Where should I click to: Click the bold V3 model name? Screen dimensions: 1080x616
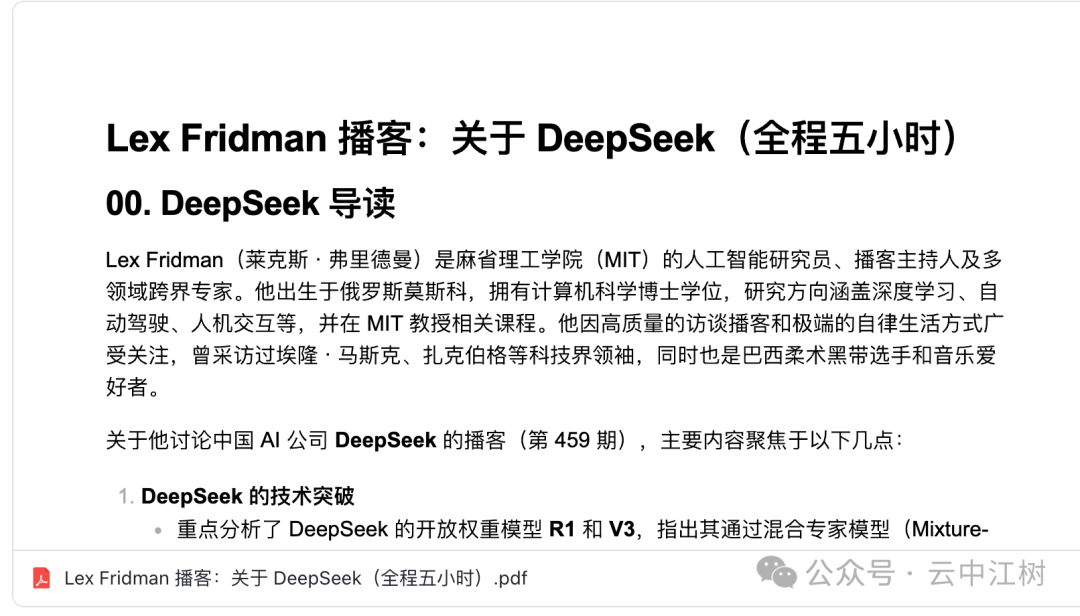click(x=622, y=530)
